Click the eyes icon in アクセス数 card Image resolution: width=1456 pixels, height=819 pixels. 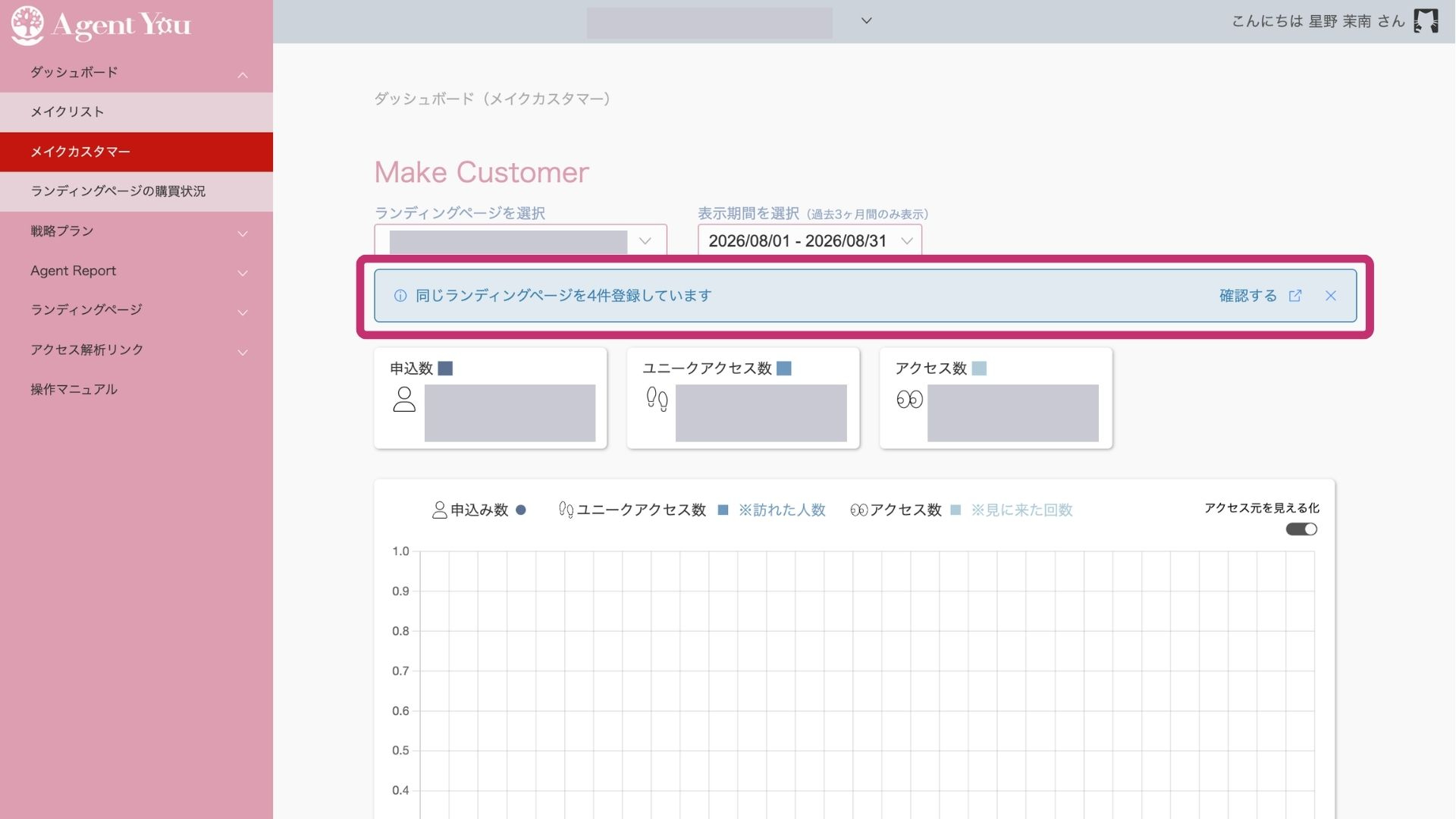[909, 399]
